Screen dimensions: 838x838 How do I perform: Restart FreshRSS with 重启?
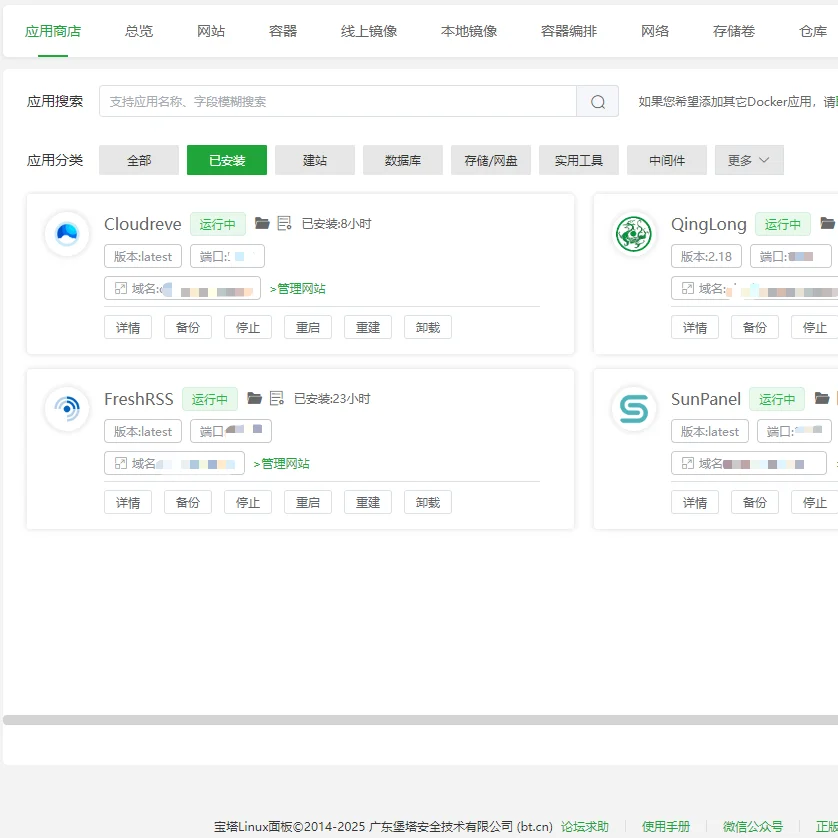pyautogui.click(x=308, y=502)
